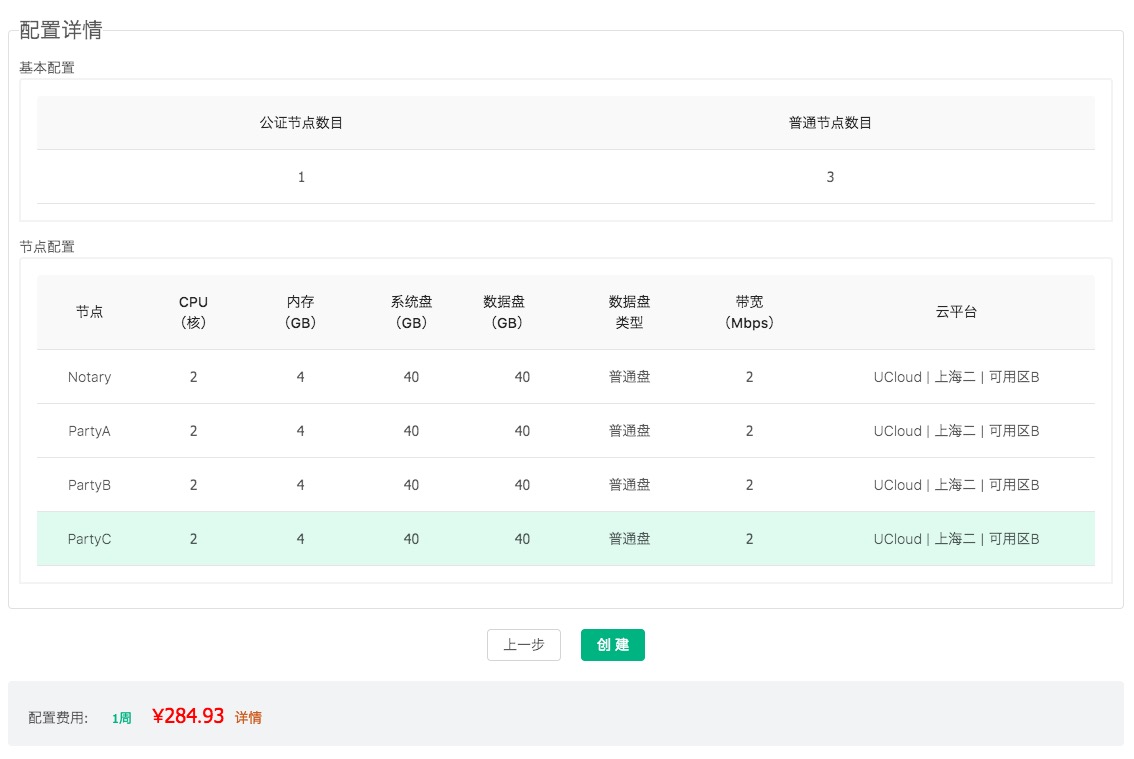Click the CPU (核) column header

[x=193, y=313]
